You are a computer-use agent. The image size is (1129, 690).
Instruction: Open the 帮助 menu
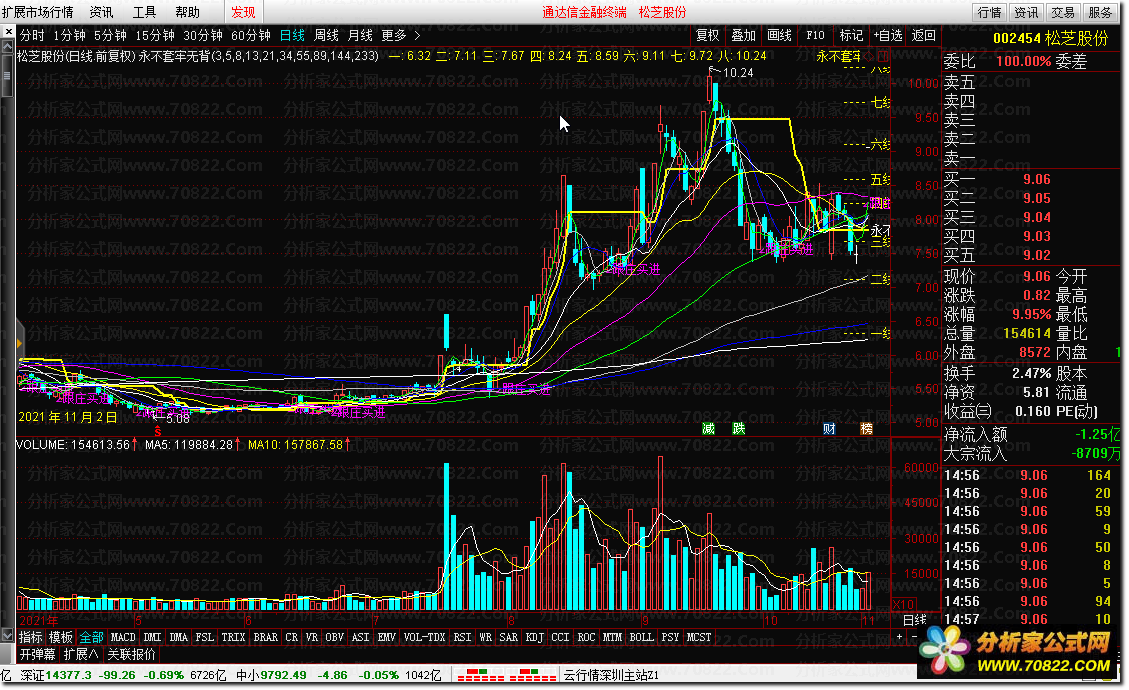click(188, 12)
